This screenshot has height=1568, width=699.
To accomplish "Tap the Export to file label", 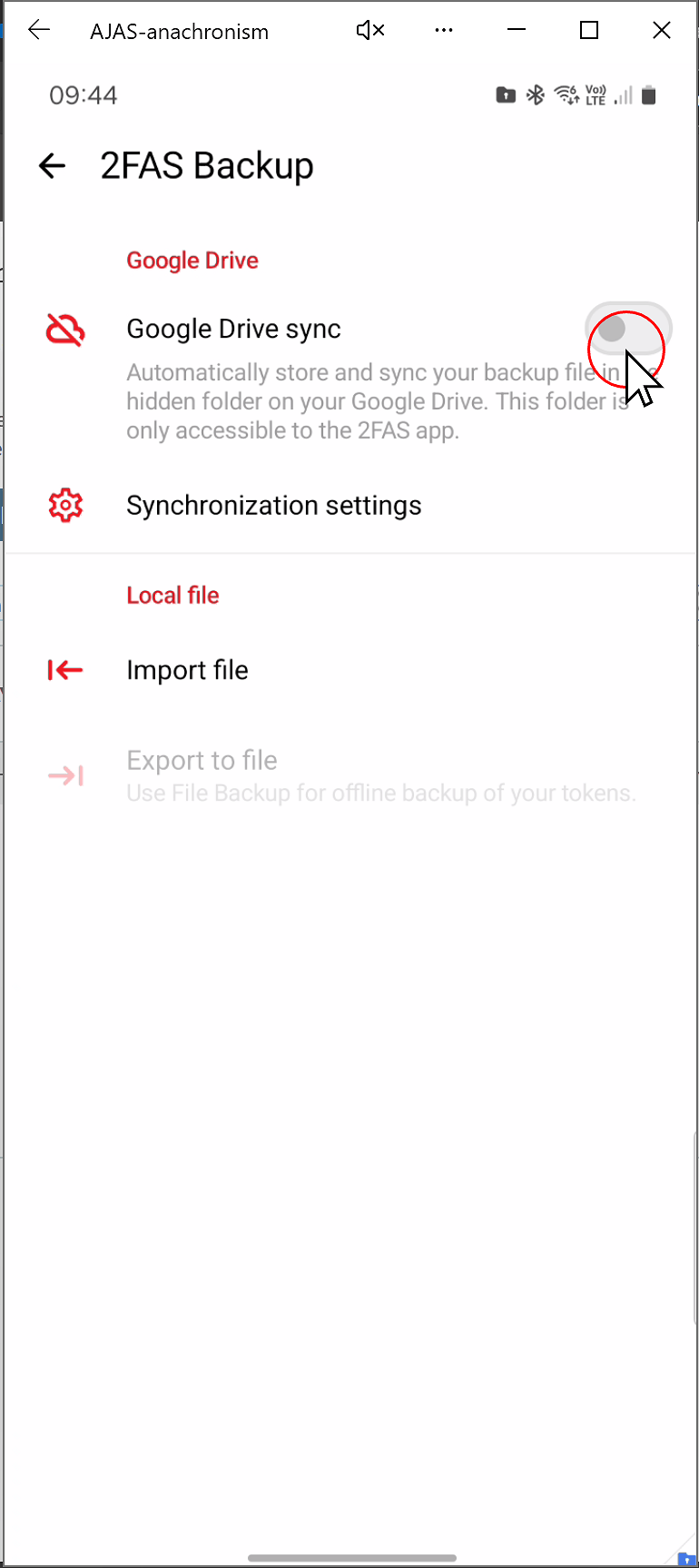I will click(202, 761).
